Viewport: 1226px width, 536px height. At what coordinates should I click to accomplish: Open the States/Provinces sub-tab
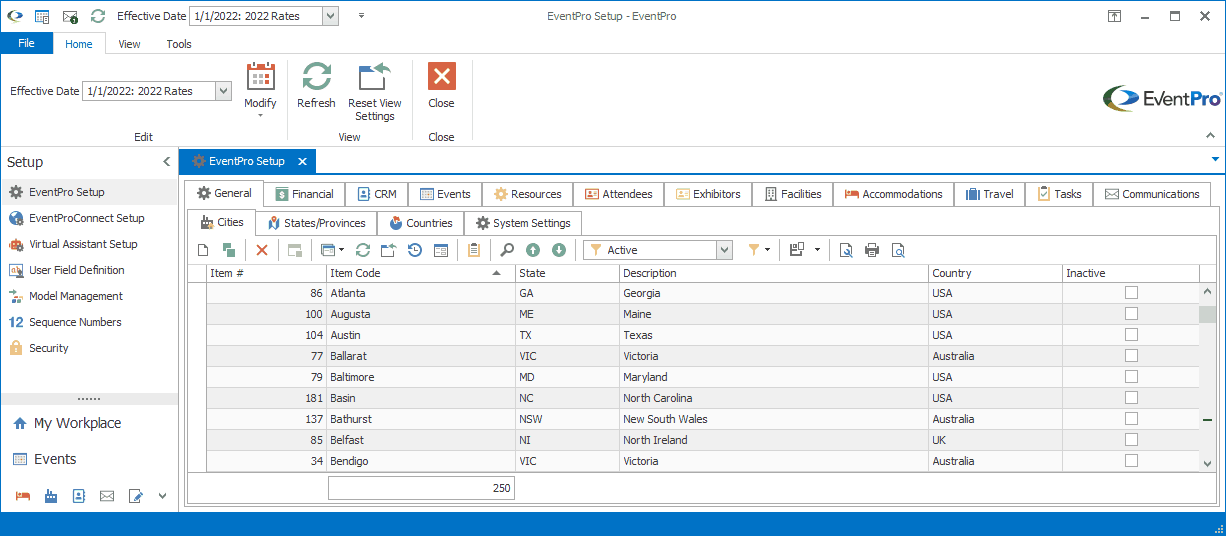point(317,223)
